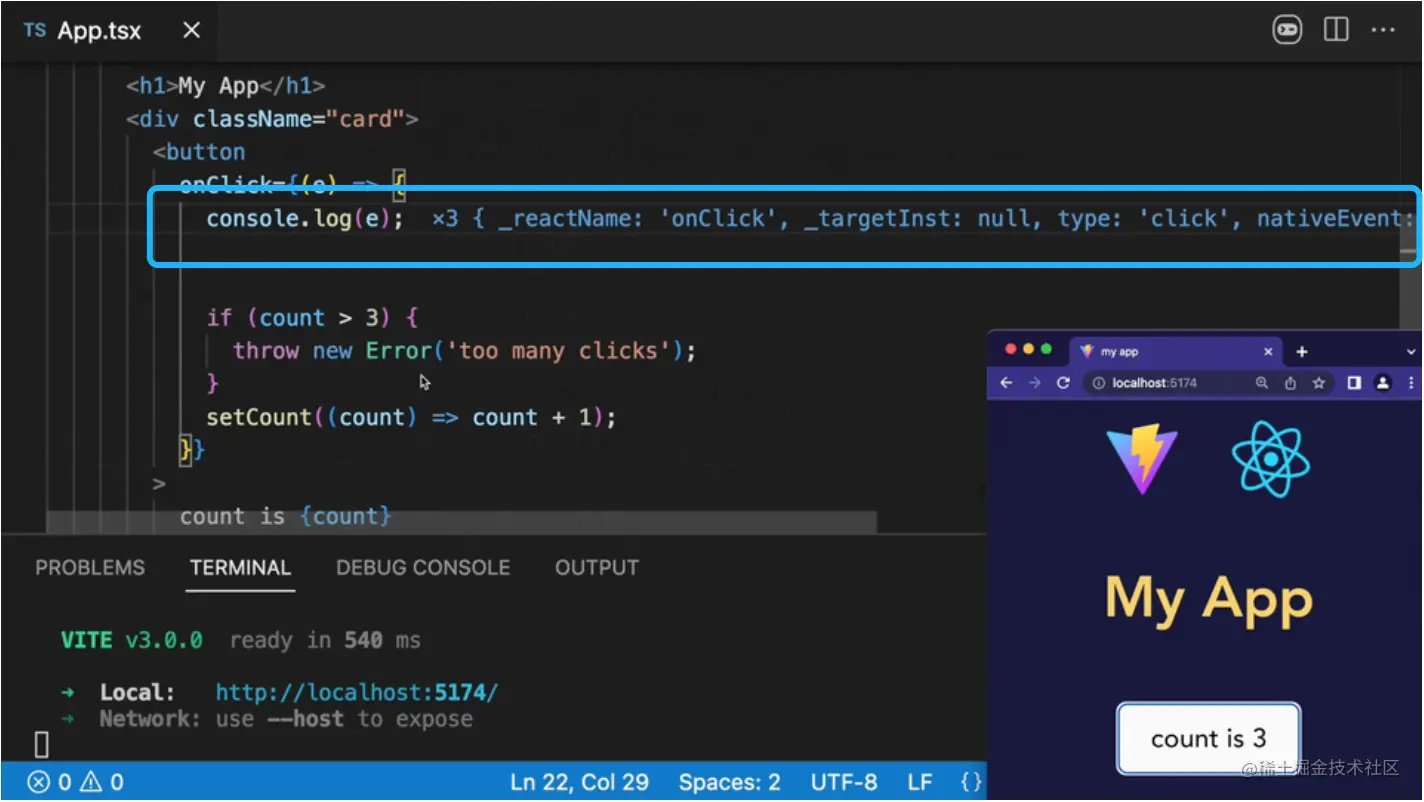
Task: Open a new browser tab with plus
Action: click(x=1302, y=352)
